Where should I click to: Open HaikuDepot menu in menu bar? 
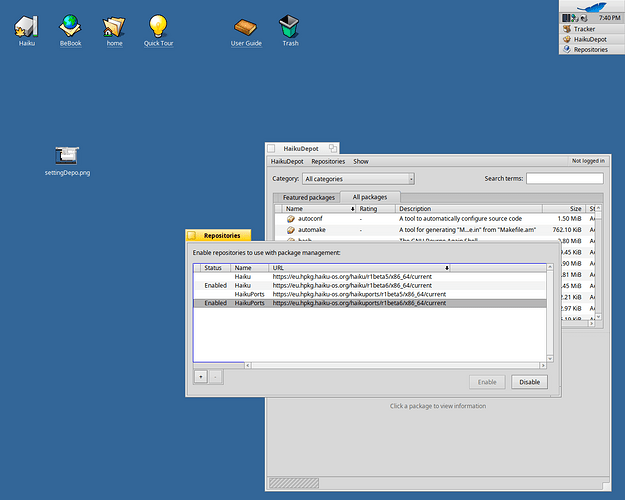click(287, 161)
